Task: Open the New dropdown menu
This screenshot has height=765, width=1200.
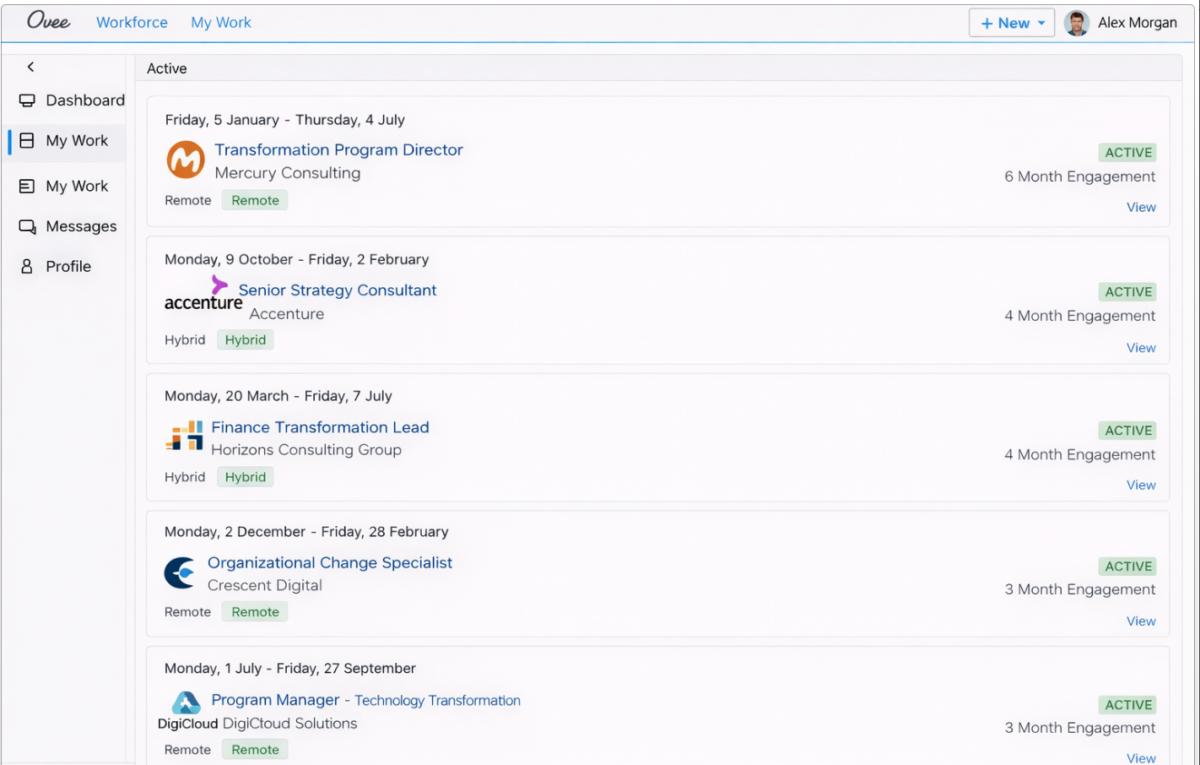Action: (1011, 23)
